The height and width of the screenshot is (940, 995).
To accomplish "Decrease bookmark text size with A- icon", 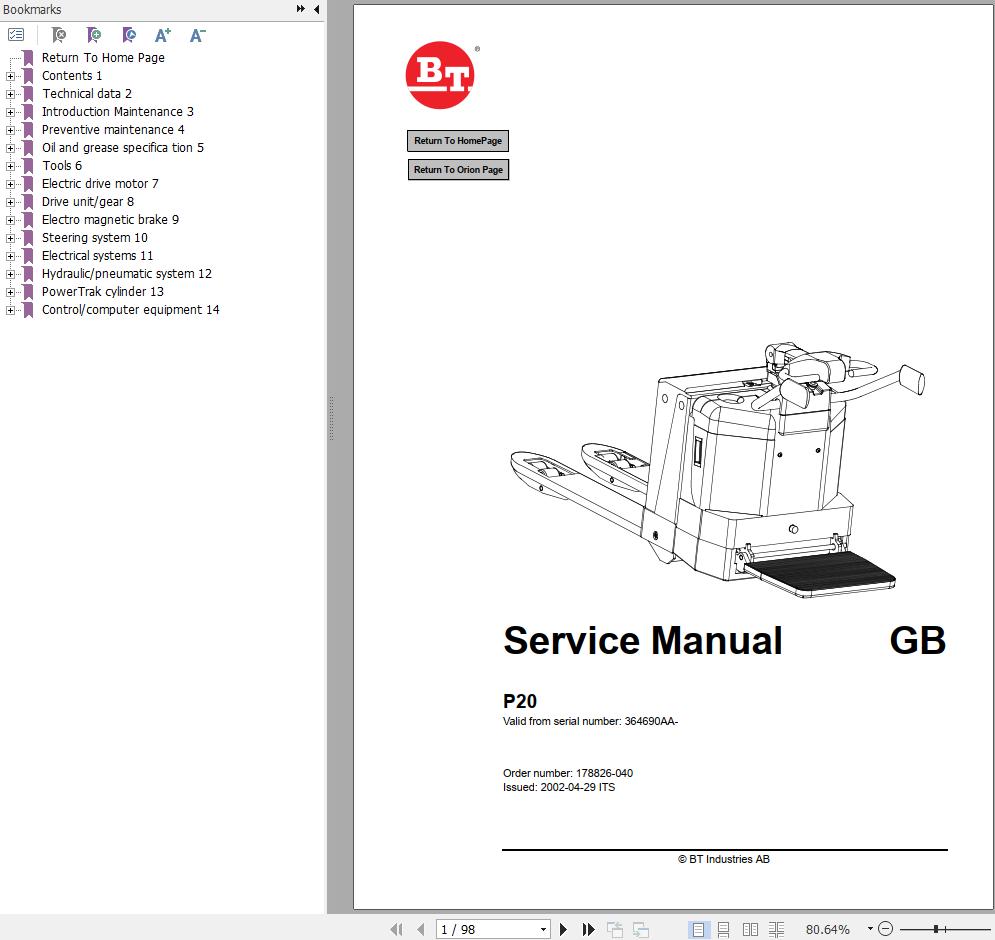I will click(x=197, y=35).
